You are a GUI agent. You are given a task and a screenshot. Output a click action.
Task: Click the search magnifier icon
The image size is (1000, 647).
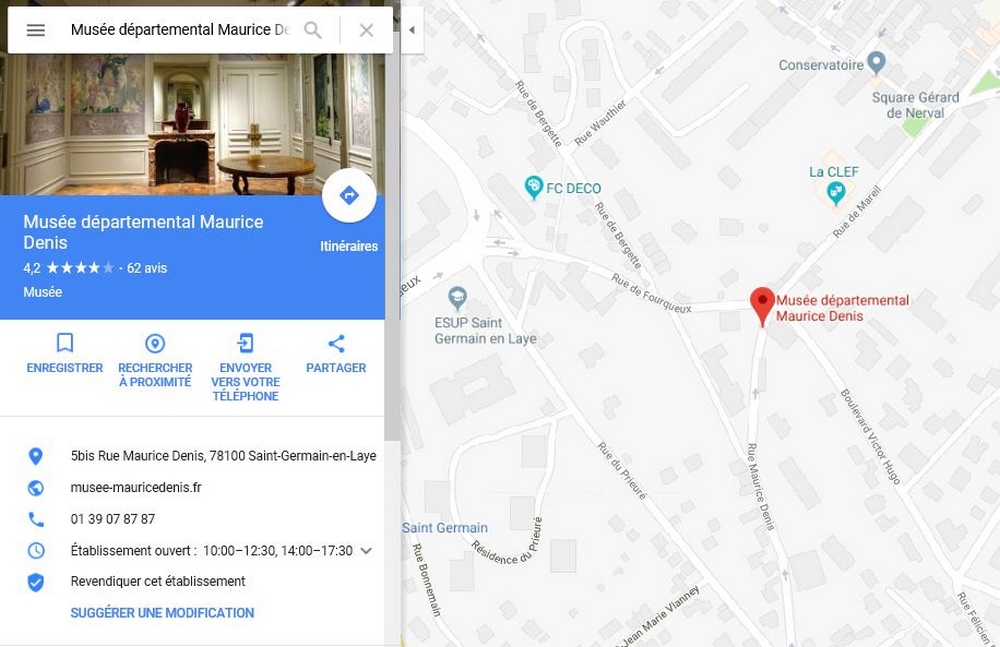click(312, 30)
